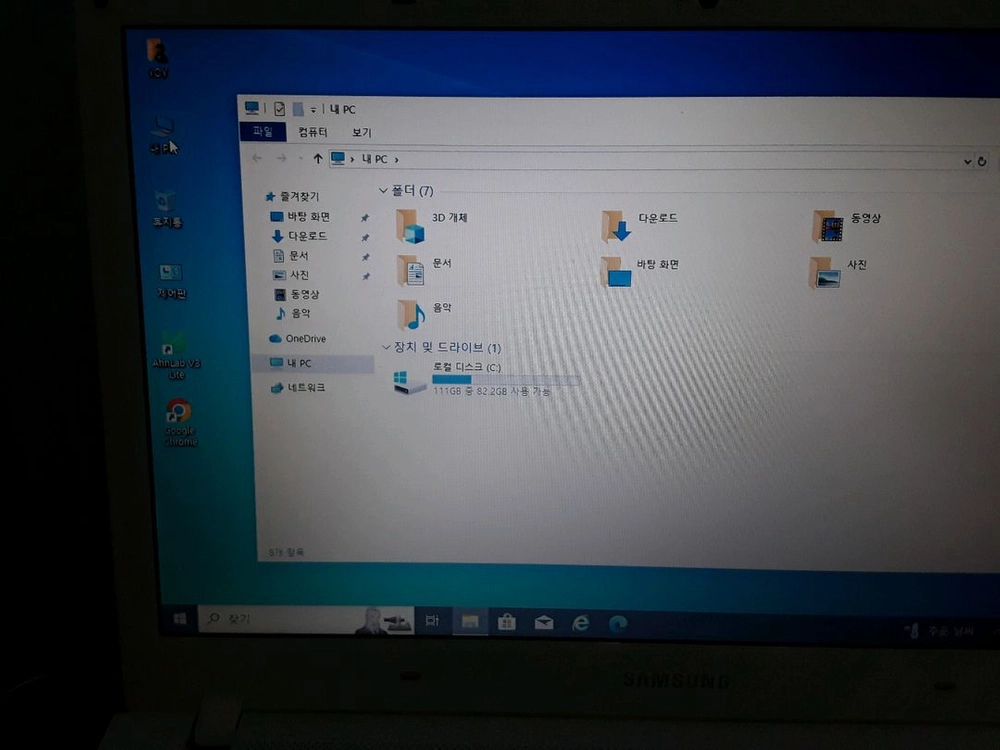The height and width of the screenshot is (750, 1000).
Task: Select 다운로드 in navigation pane
Action: pyautogui.click(x=299, y=236)
